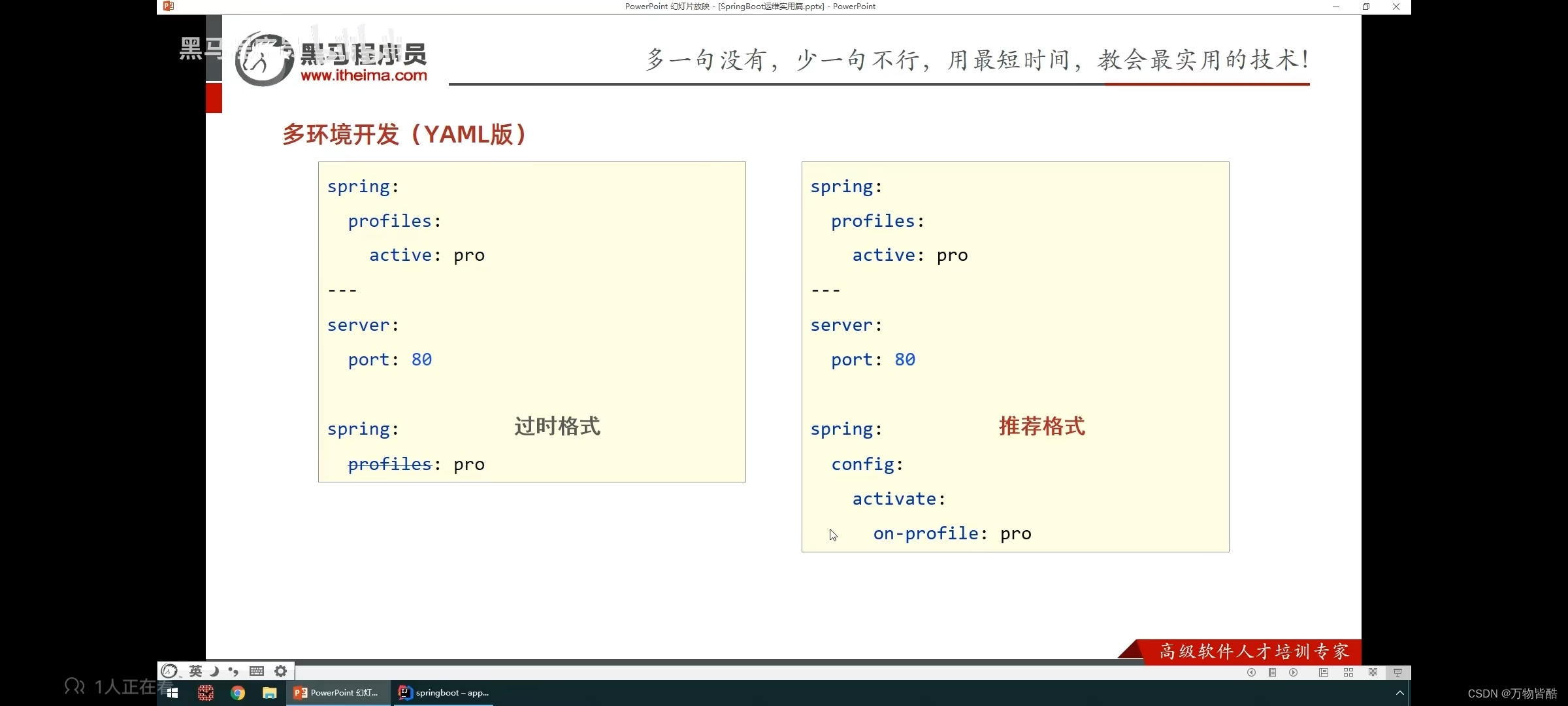Go to previous slide using status bar arrow
This screenshot has height=706, width=1568.
click(1251, 672)
